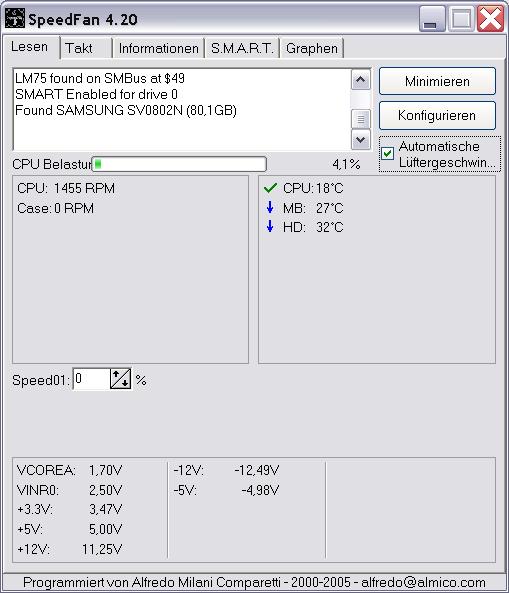Click the SpeedFan title bar app icon
This screenshot has width=509, height=593.
point(15,18)
